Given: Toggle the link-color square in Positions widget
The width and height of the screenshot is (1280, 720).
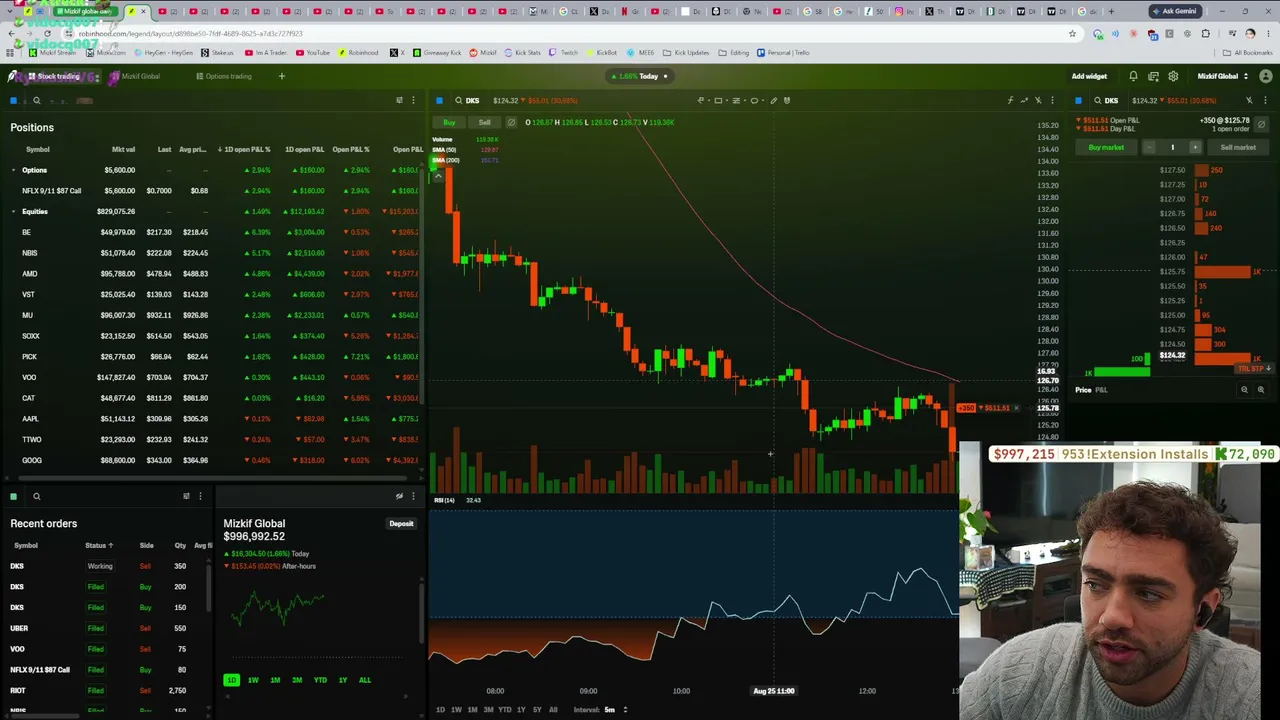Looking at the screenshot, I should 13,100.
